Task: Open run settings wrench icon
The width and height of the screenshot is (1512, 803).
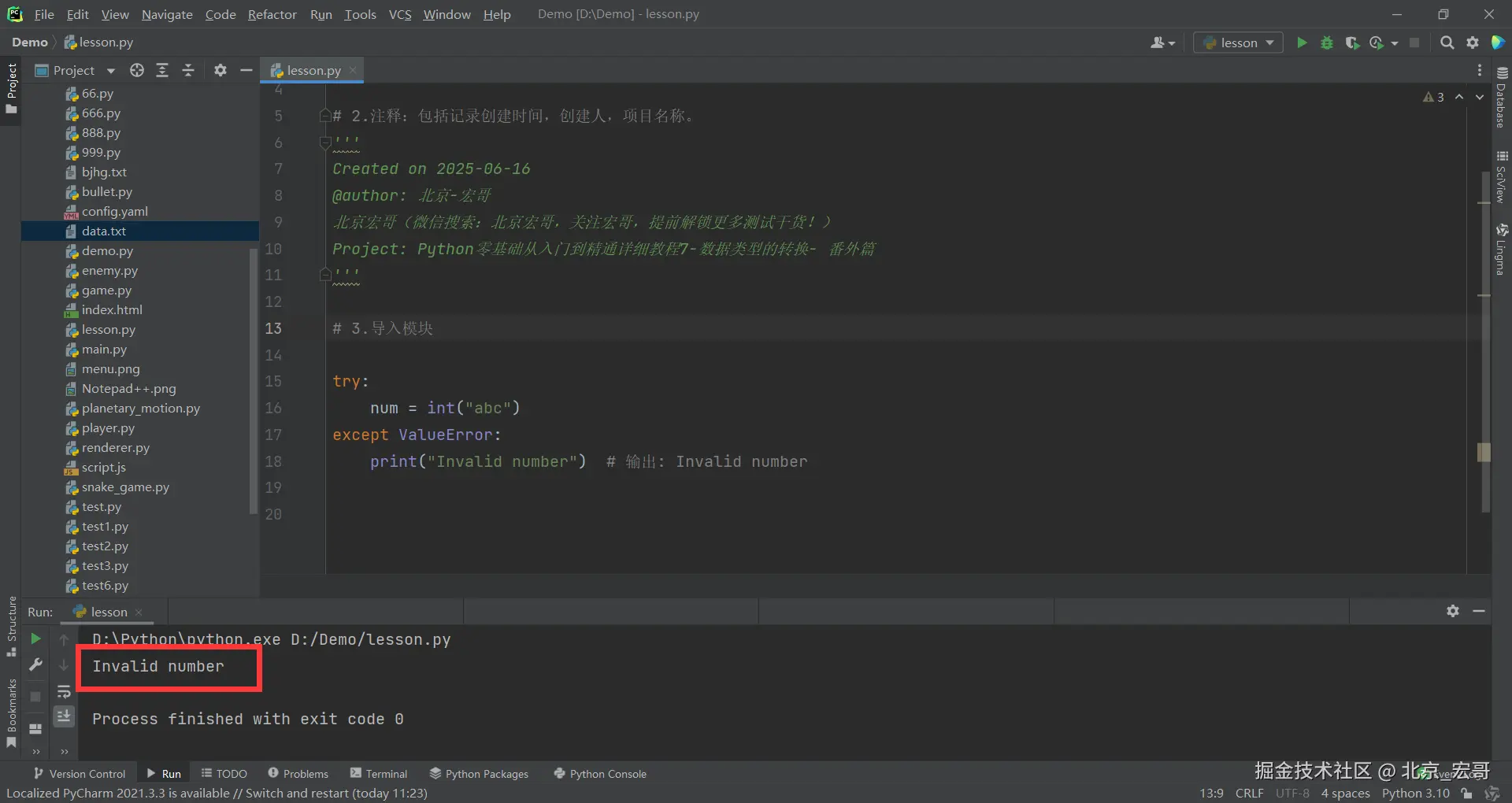Action: point(35,665)
